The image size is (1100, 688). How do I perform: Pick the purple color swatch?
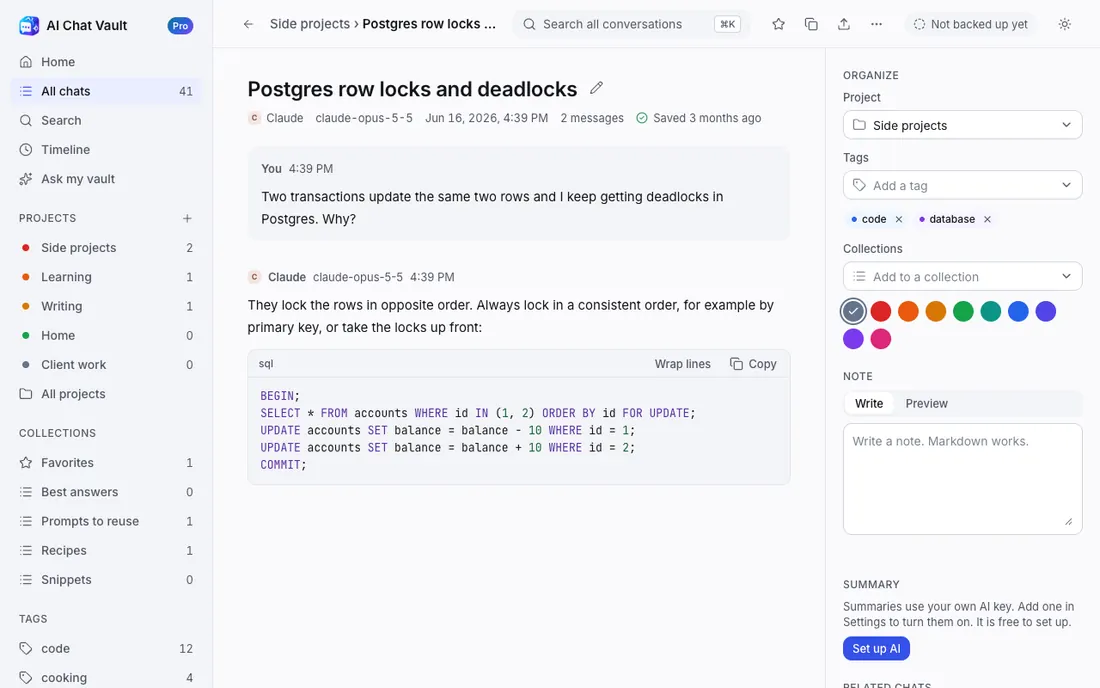pos(853,339)
